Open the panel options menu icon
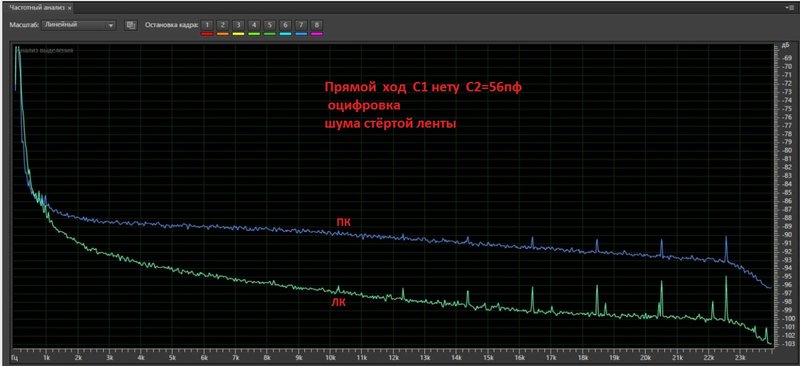This screenshot has width=800, height=366. 790,8
